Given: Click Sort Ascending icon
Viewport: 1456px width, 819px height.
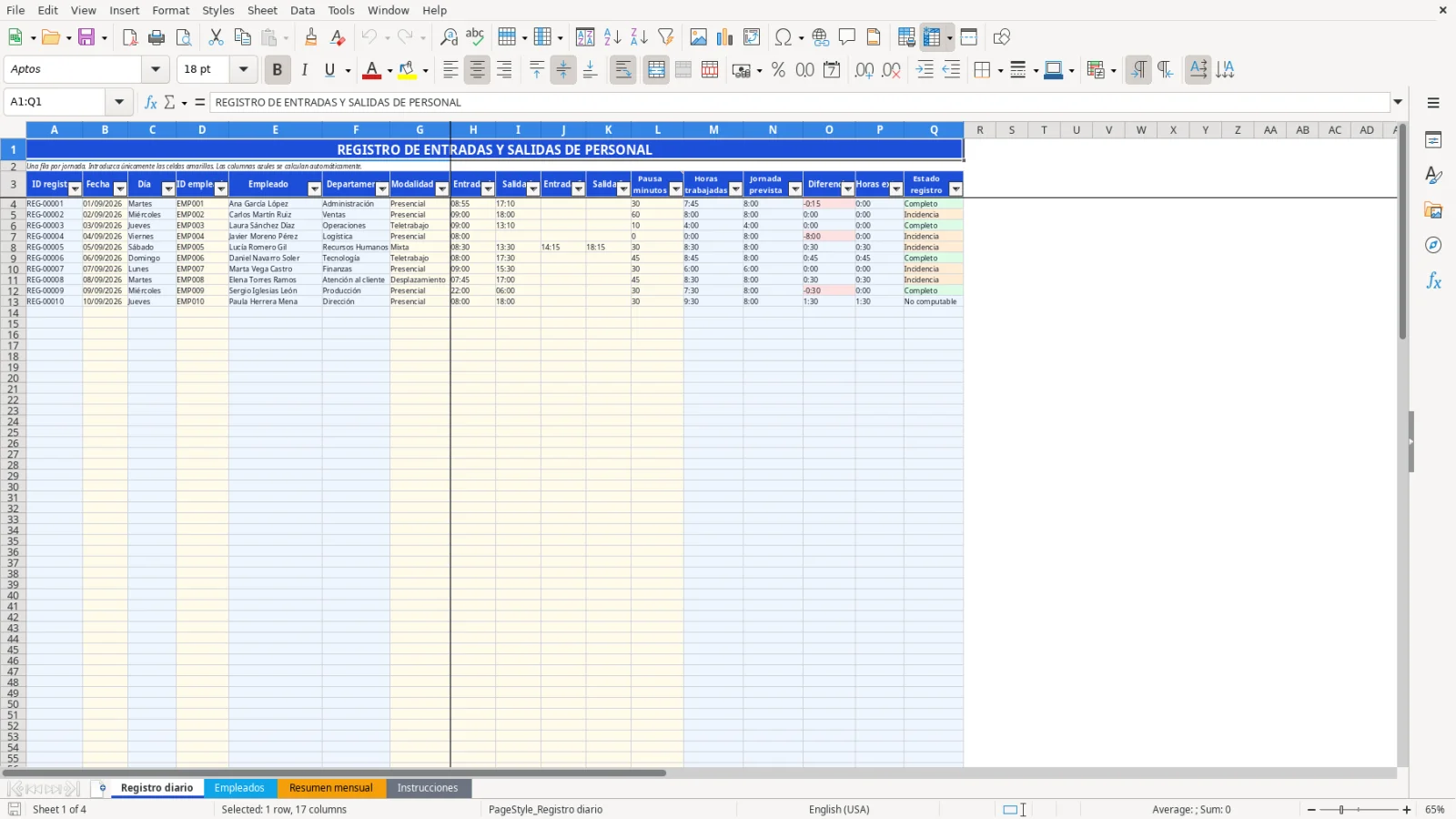Looking at the screenshot, I should 612,37.
